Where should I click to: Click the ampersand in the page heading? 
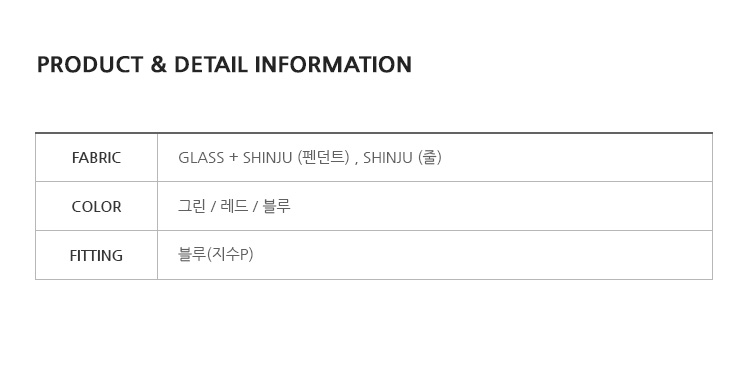click(x=158, y=65)
